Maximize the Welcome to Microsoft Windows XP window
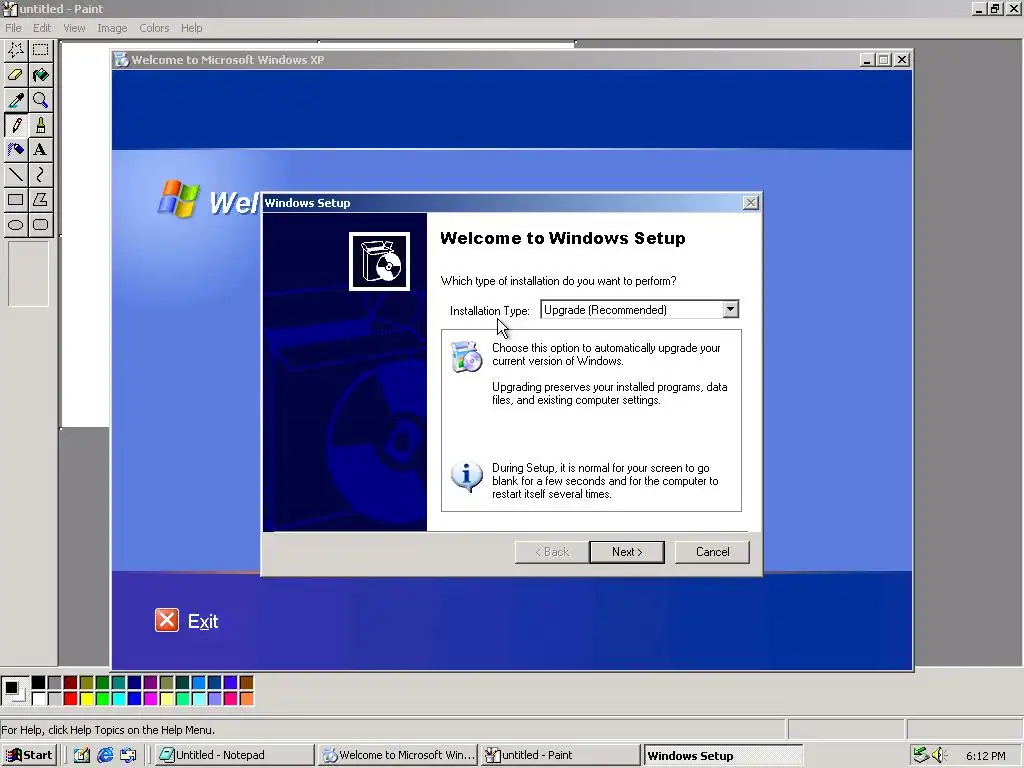 click(x=884, y=59)
